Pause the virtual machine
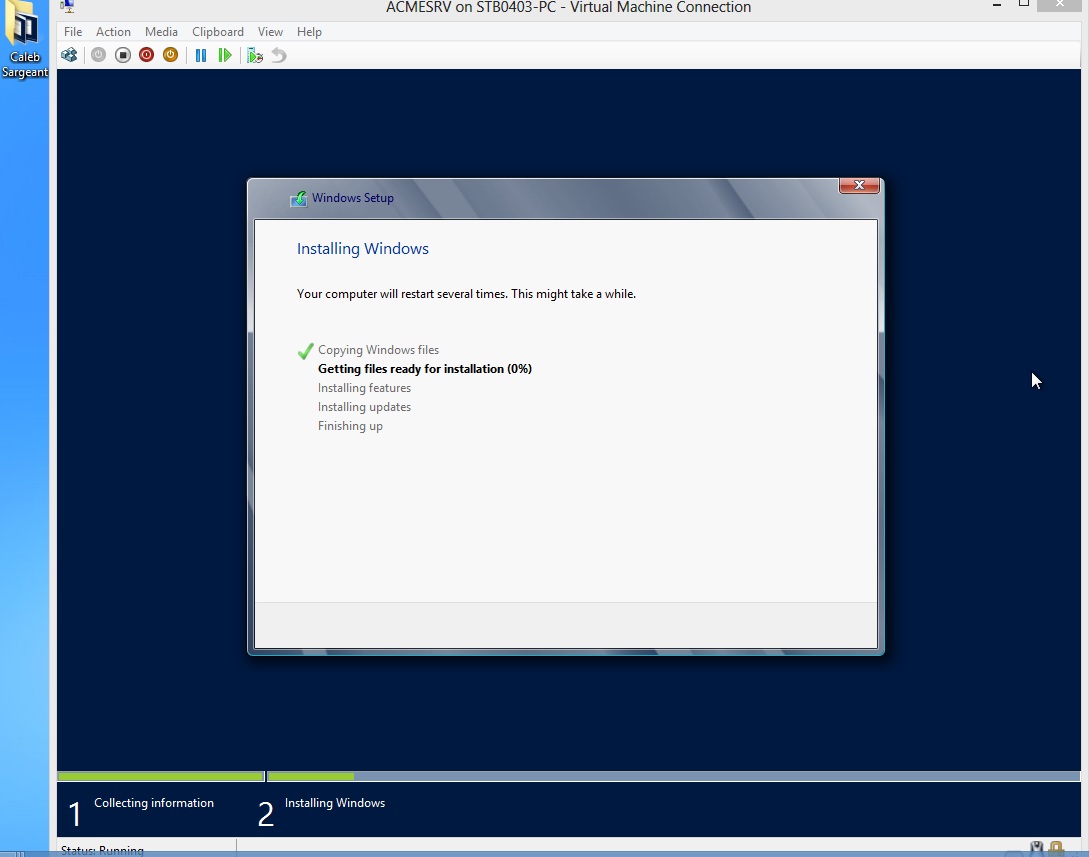 click(x=201, y=56)
